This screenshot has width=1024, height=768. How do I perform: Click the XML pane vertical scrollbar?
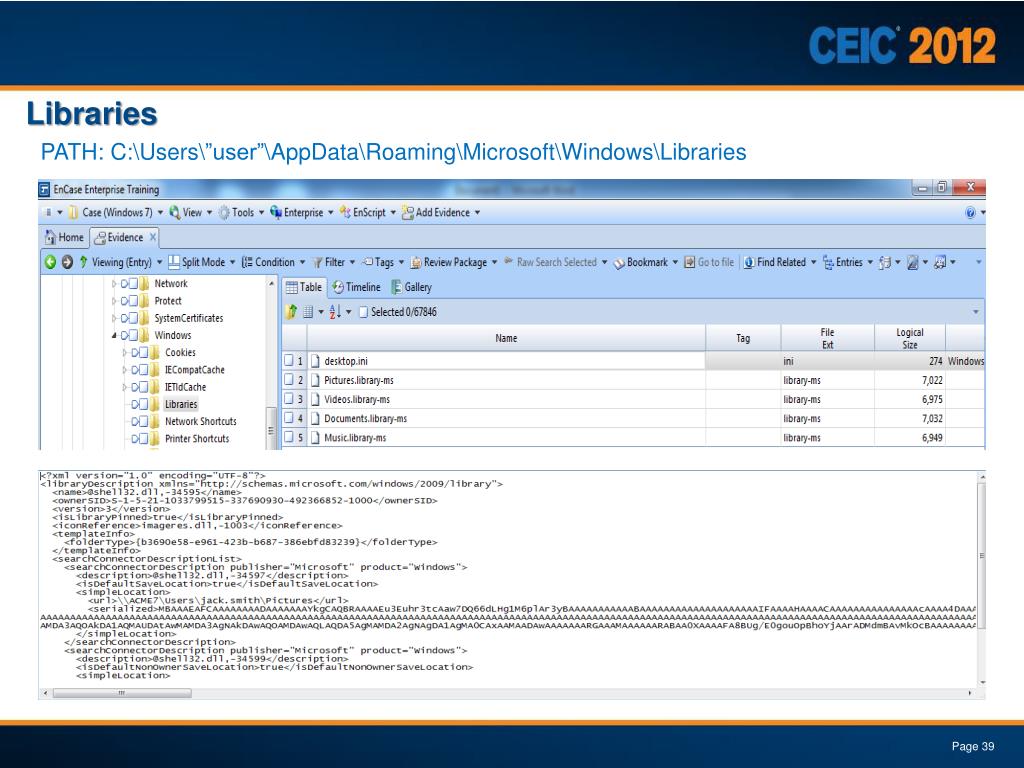pyautogui.click(x=982, y=579)
